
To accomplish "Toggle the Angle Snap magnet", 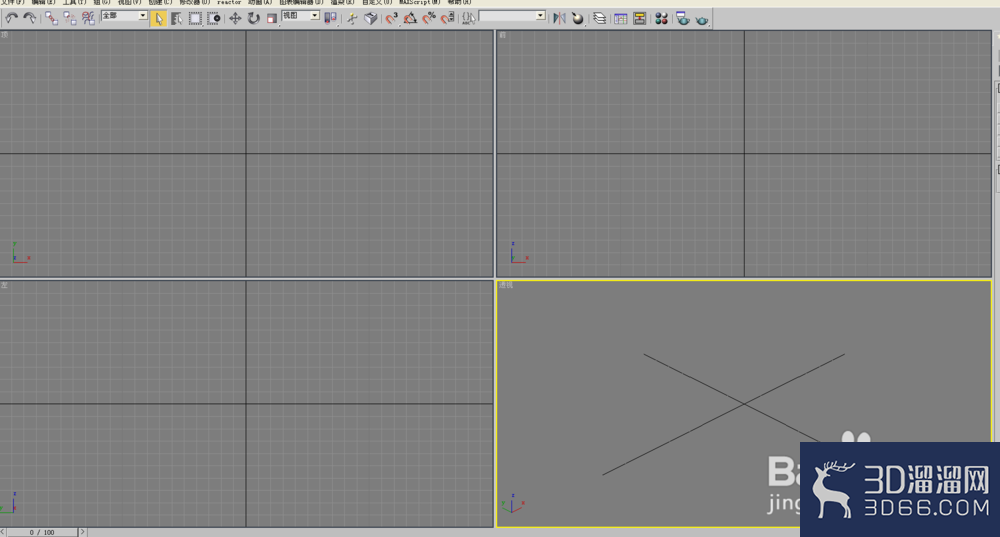I will tap(410, 18).
